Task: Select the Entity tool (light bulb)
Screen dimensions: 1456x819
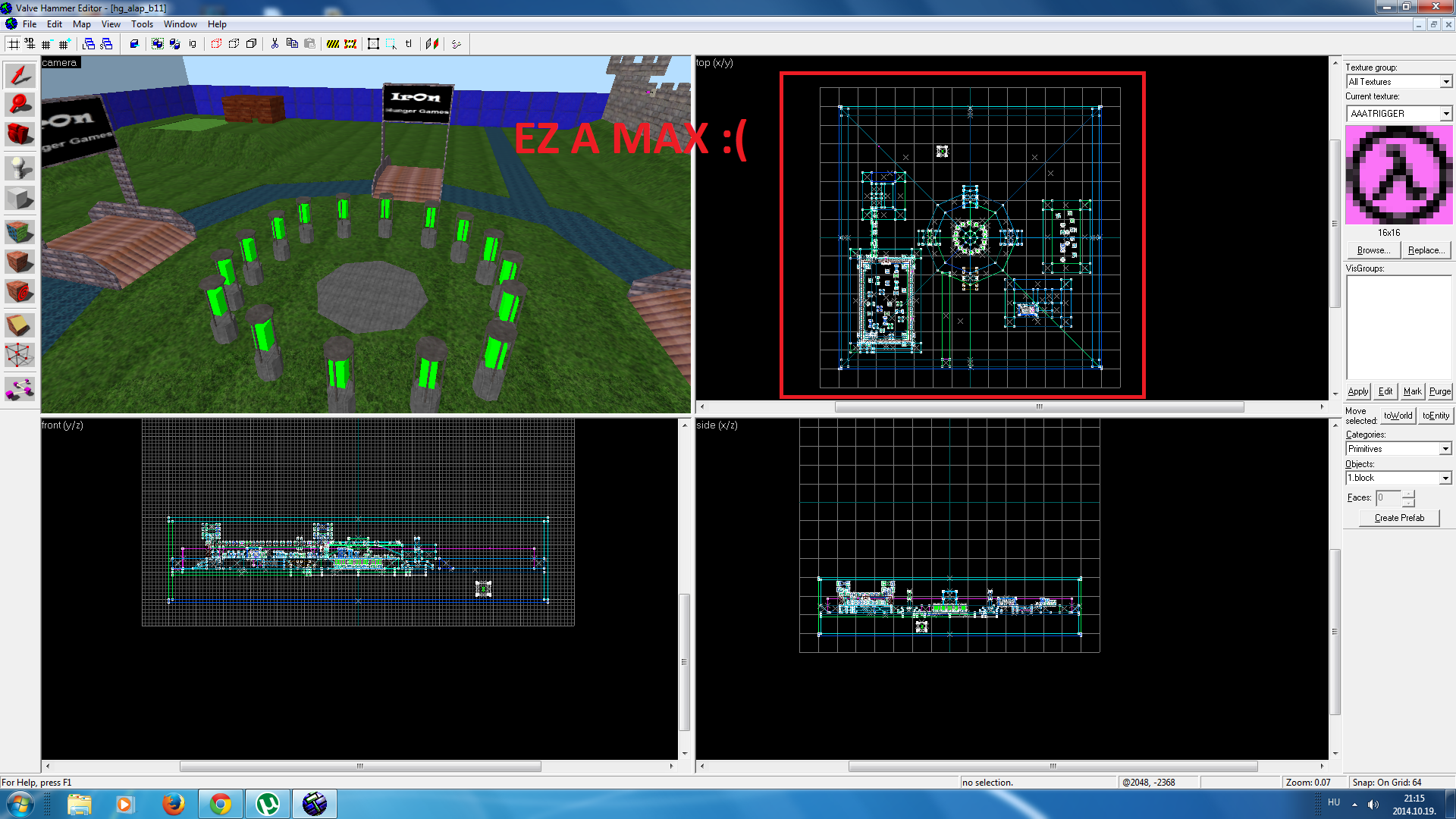Action: tap(20, 168)
